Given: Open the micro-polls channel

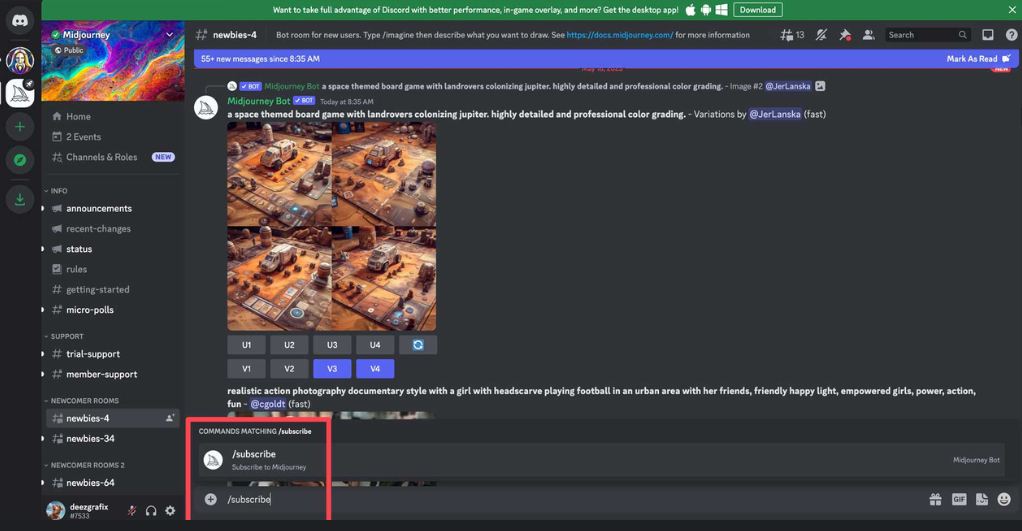Looking at the screenshot, I should pyautogui.click(x=112, y=309).
